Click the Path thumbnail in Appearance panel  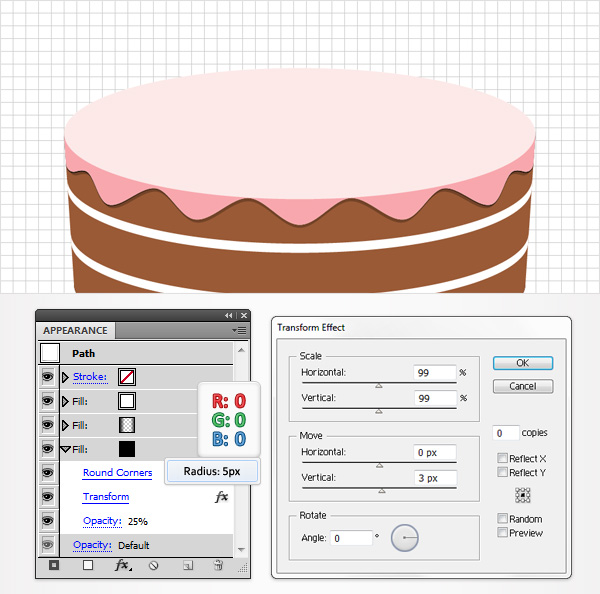pos(50,353)
